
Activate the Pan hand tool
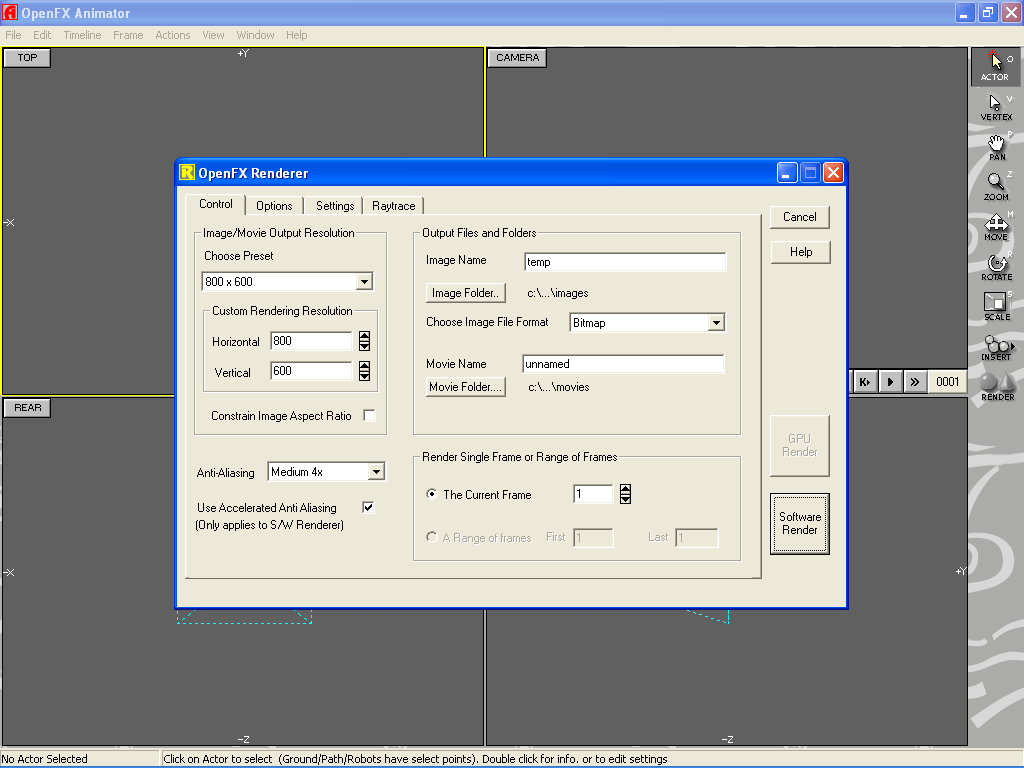(x=996, y=147)
